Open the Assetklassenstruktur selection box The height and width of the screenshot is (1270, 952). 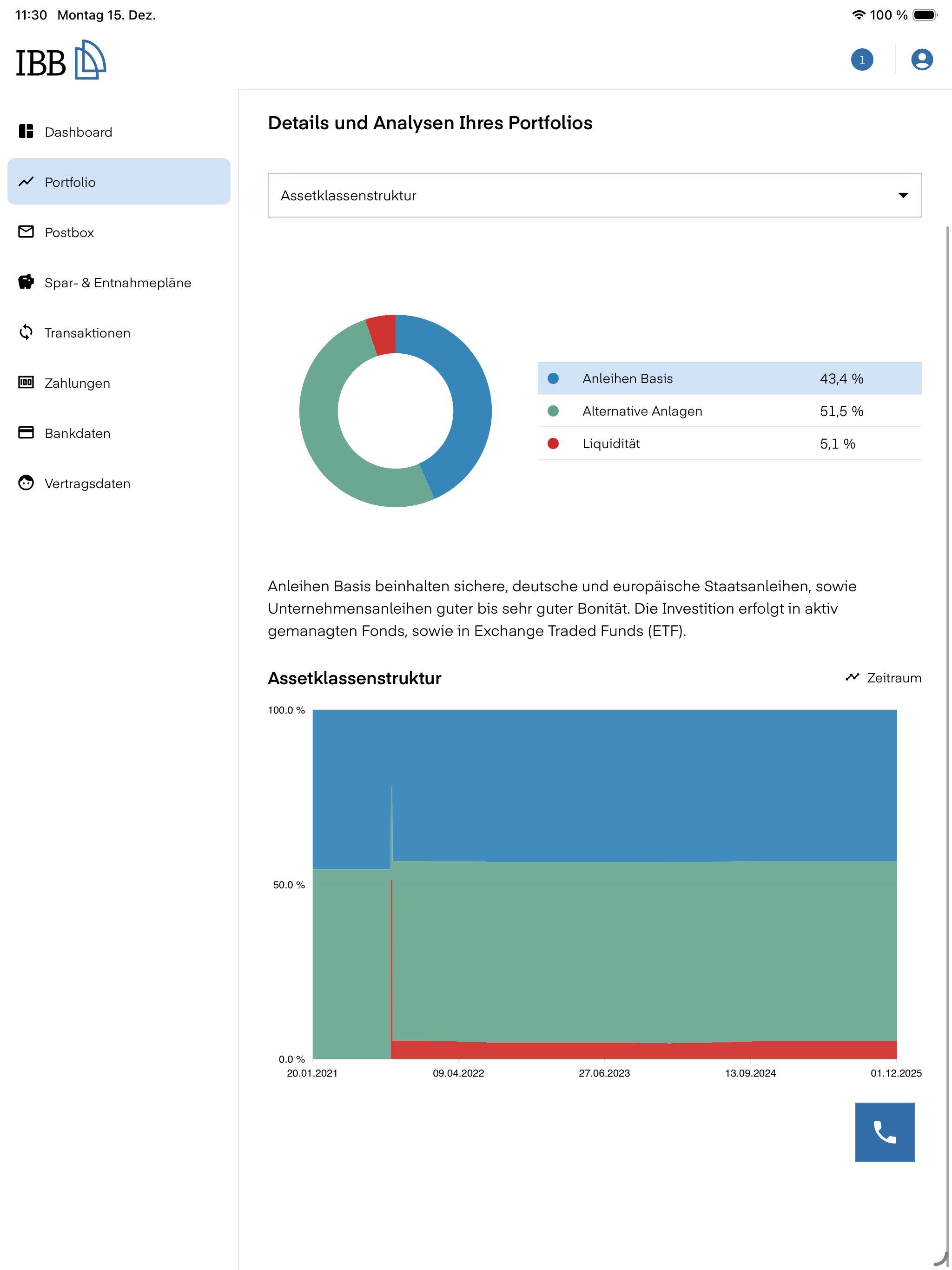click(594, 195)
